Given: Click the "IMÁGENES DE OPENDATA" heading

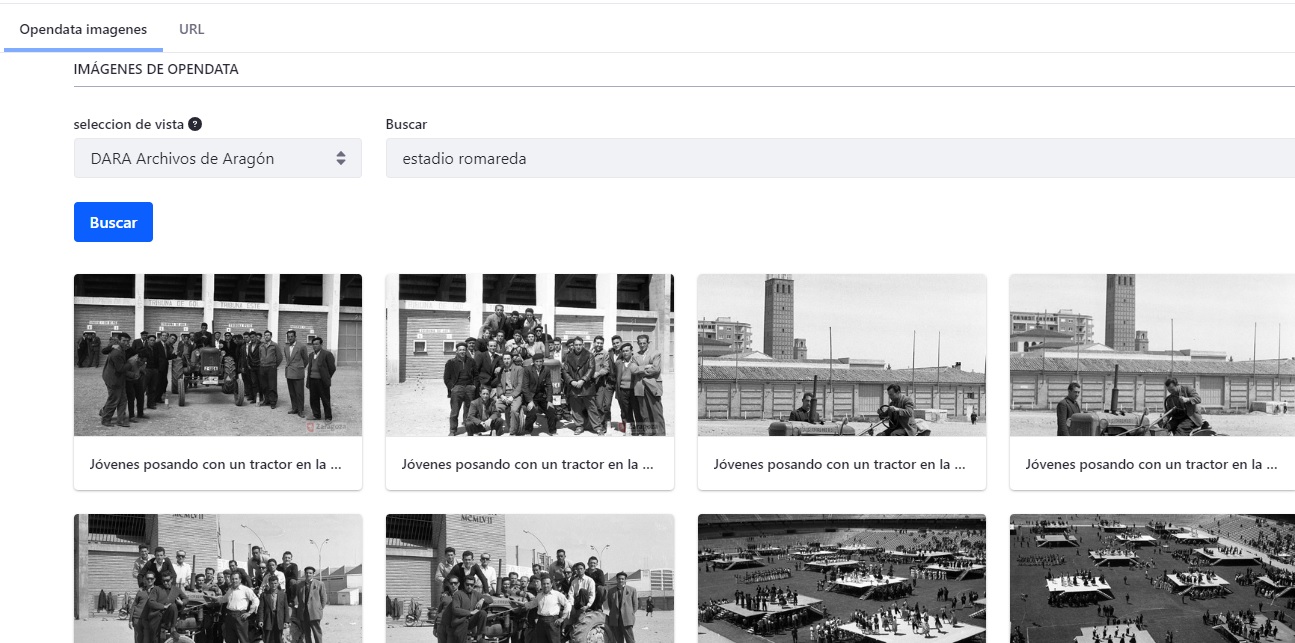Looking at the screenshot, I should coord(156,69).
